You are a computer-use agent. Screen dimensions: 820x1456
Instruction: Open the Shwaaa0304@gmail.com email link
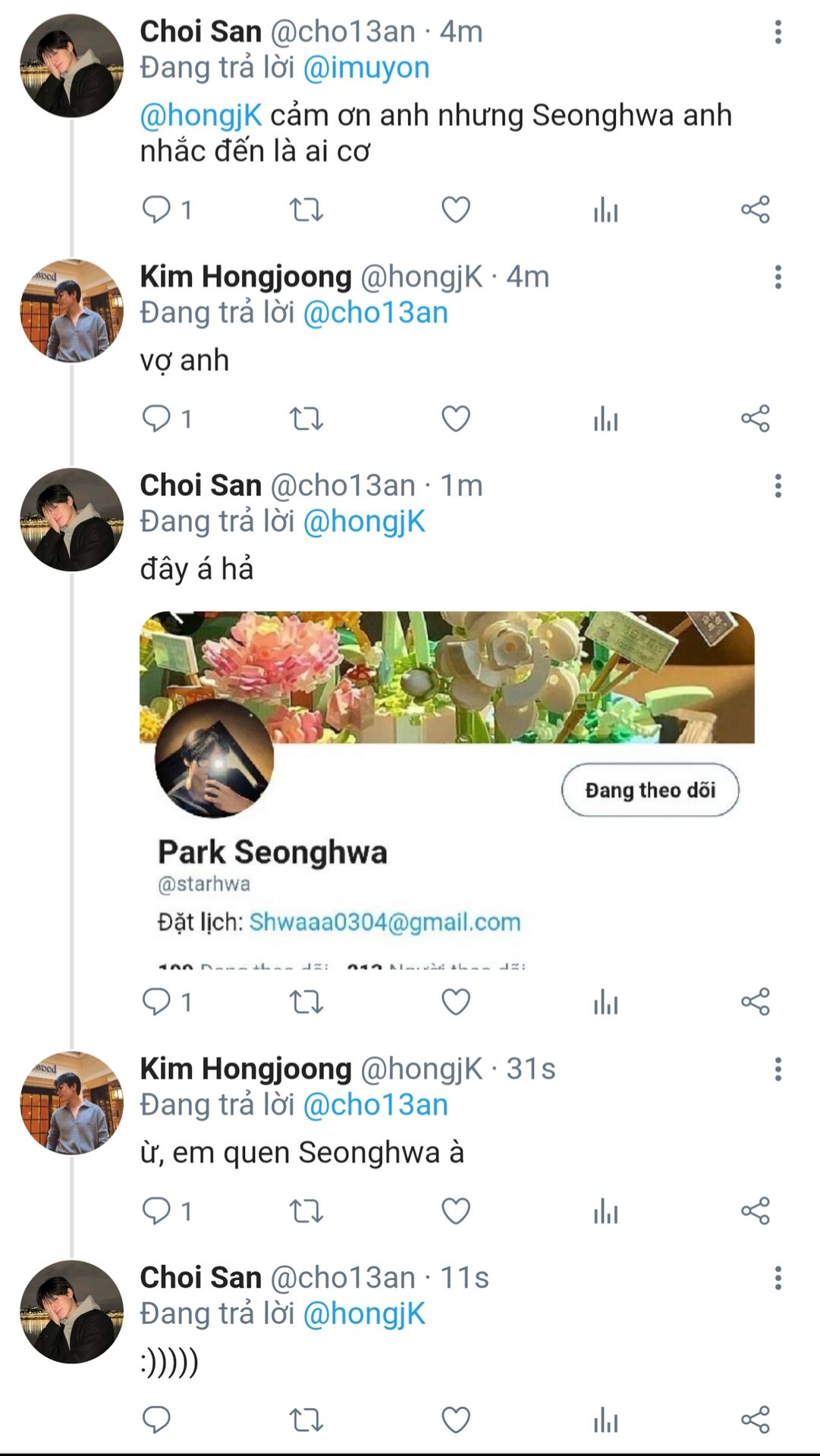pos(385,922)
